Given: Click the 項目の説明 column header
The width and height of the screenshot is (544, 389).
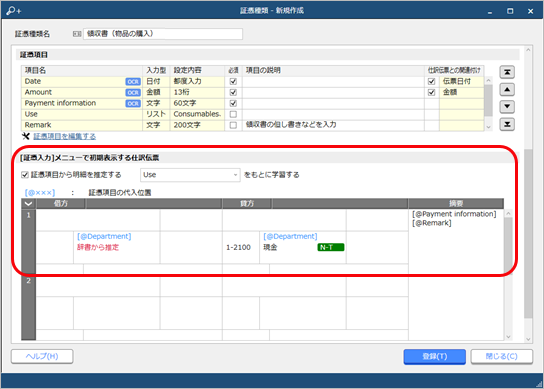Looking at the screenshot, I should click(x=334, y=70).
